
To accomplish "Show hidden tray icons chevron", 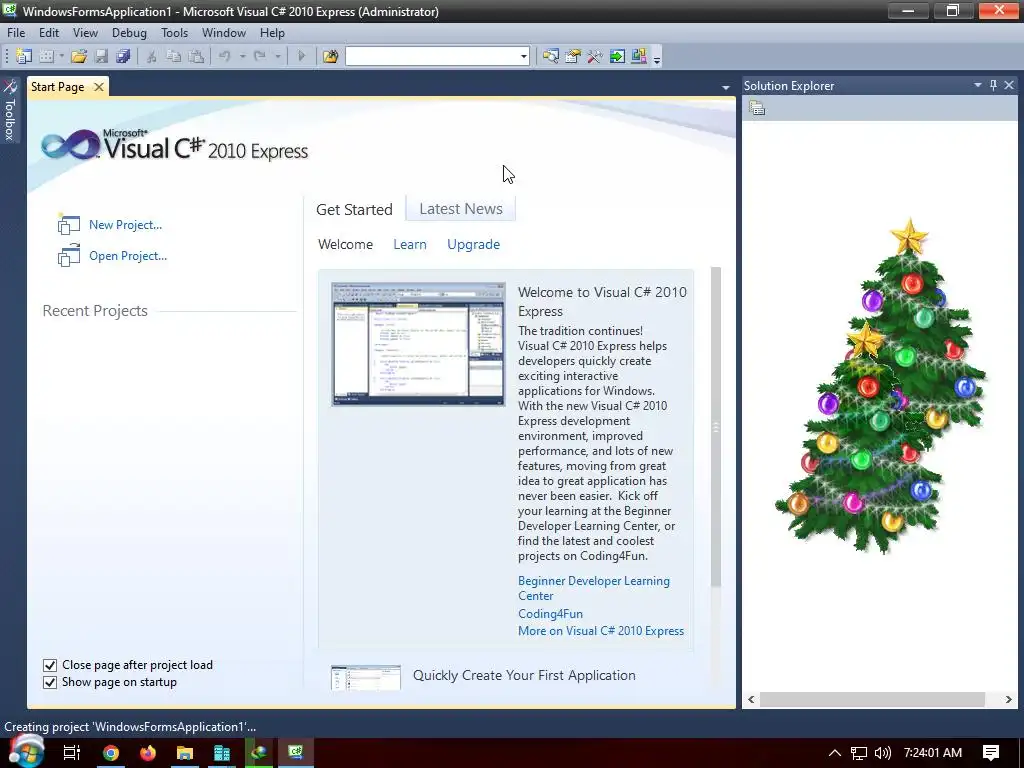I will pyautogui.click(x=835, y=753).
